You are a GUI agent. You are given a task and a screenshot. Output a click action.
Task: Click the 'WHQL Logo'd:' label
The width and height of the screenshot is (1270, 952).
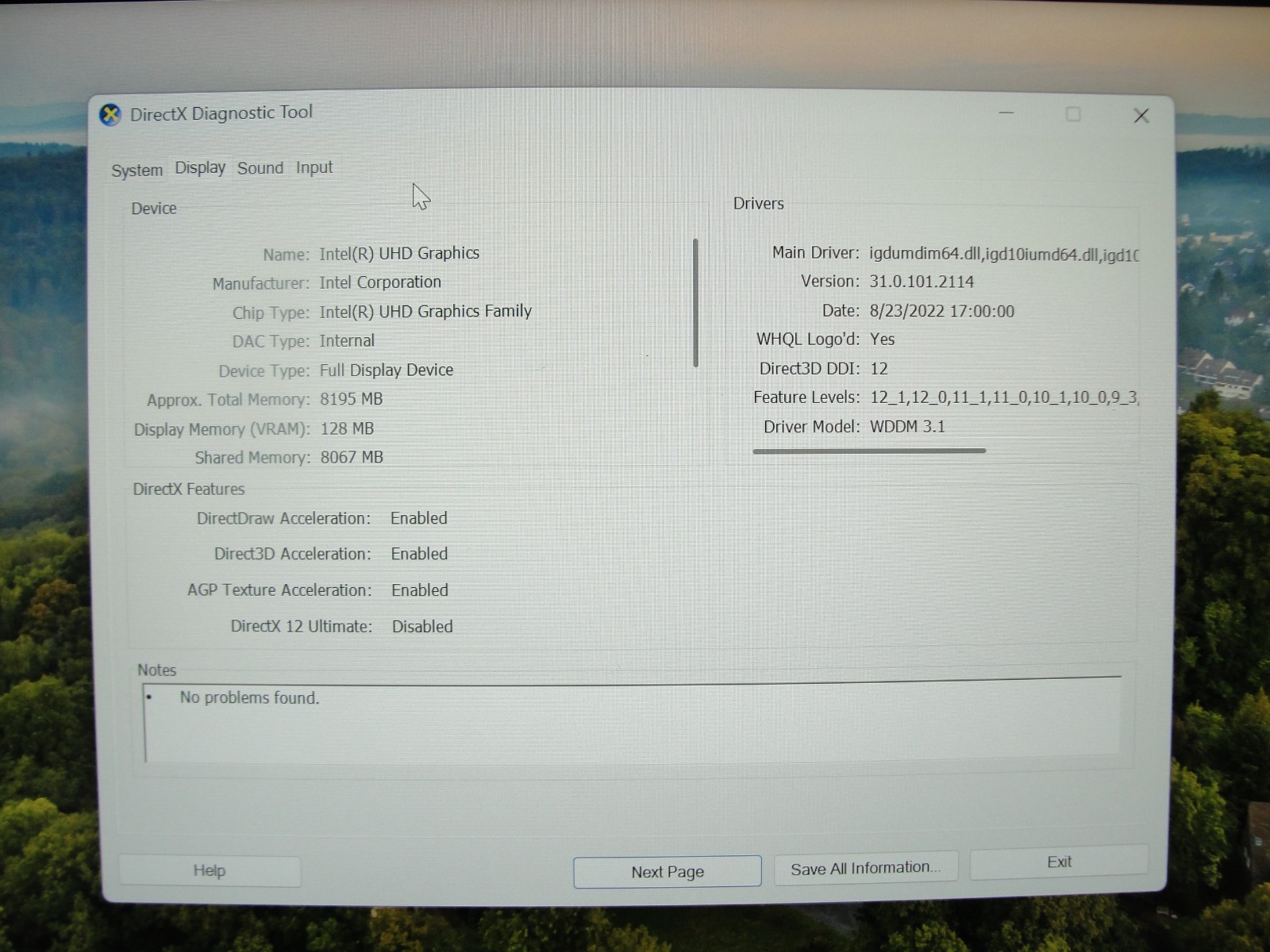[808, 340]
